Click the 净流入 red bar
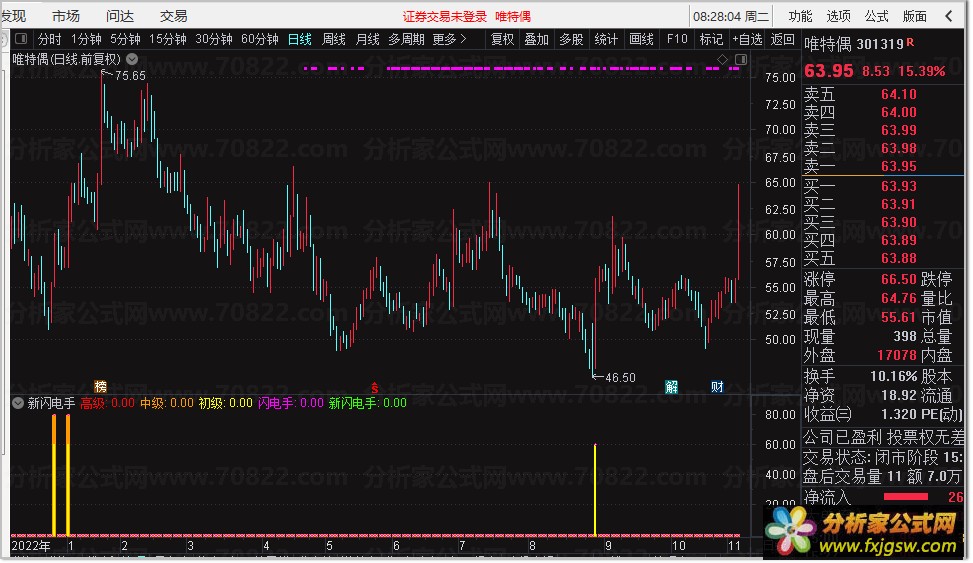 click(x=905, y=497)
